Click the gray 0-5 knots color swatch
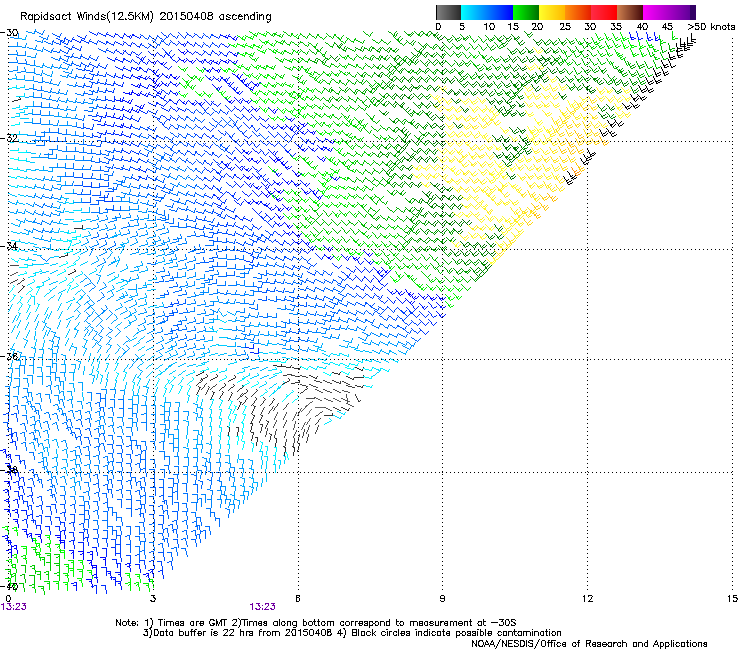740x650 pixels. pyautogui.click(x=448, y=12)
